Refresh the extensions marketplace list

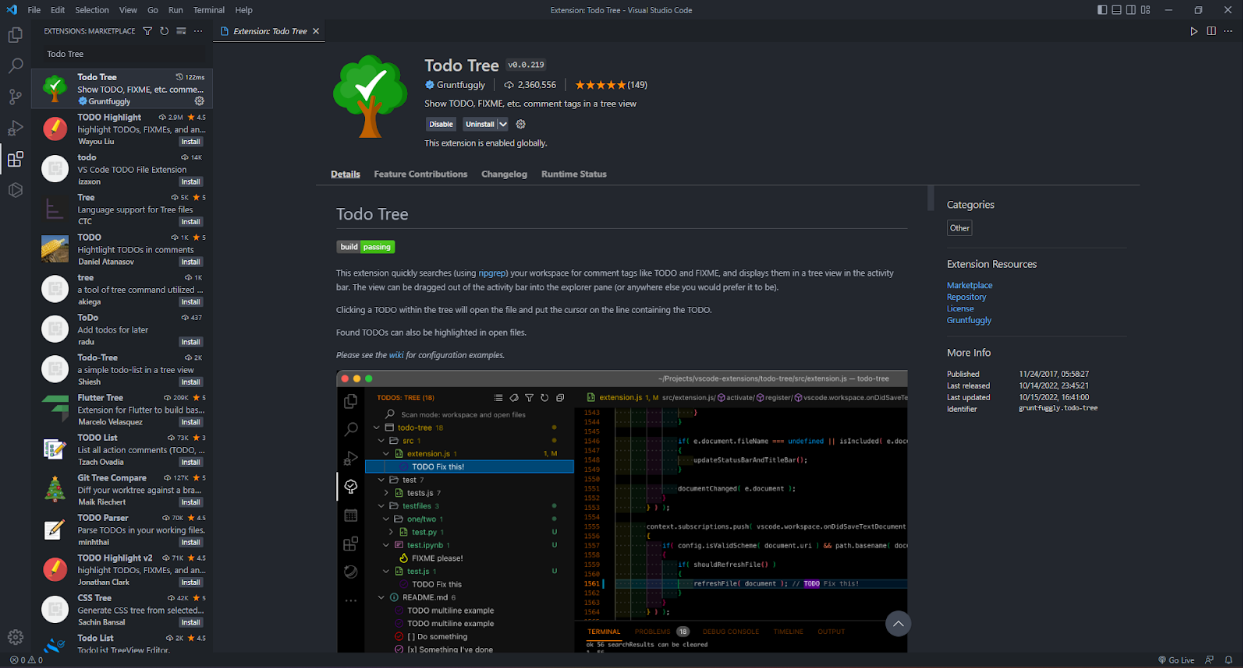tap(162, 31)
